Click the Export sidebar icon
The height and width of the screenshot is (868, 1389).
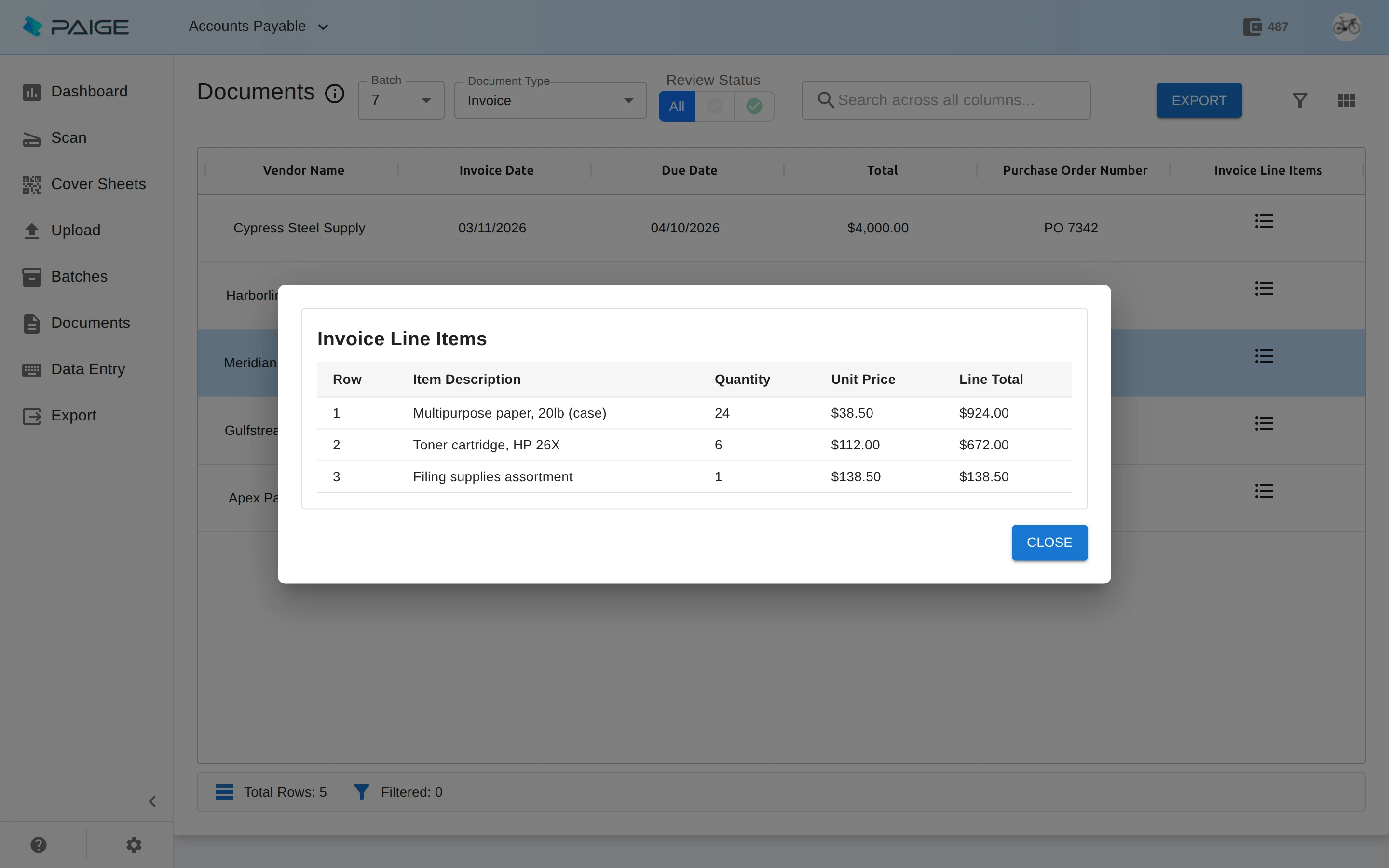point(31,416)
